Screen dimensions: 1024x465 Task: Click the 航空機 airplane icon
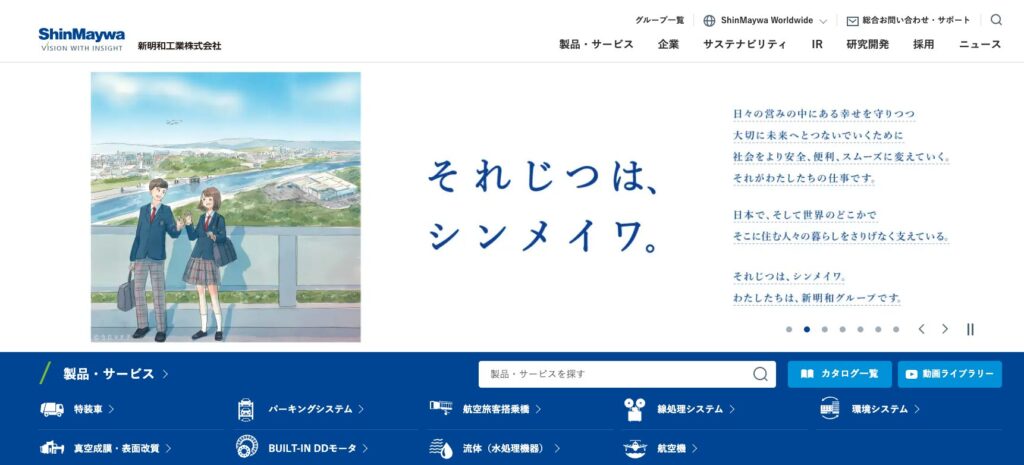click(x=635, y=448)
